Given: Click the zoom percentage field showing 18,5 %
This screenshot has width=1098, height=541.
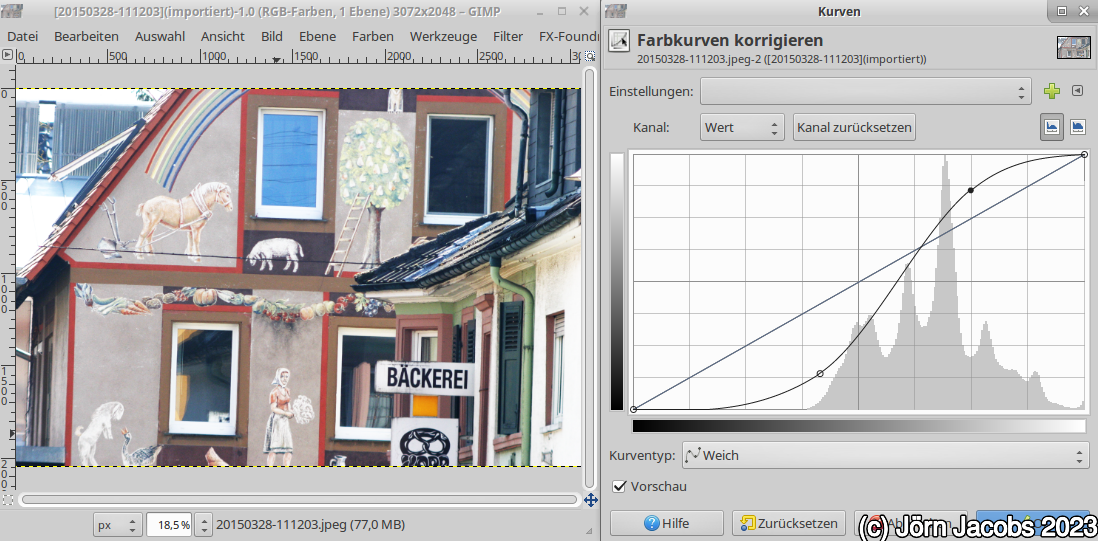Looking at the screenshot, I should [x=169, y=524].
